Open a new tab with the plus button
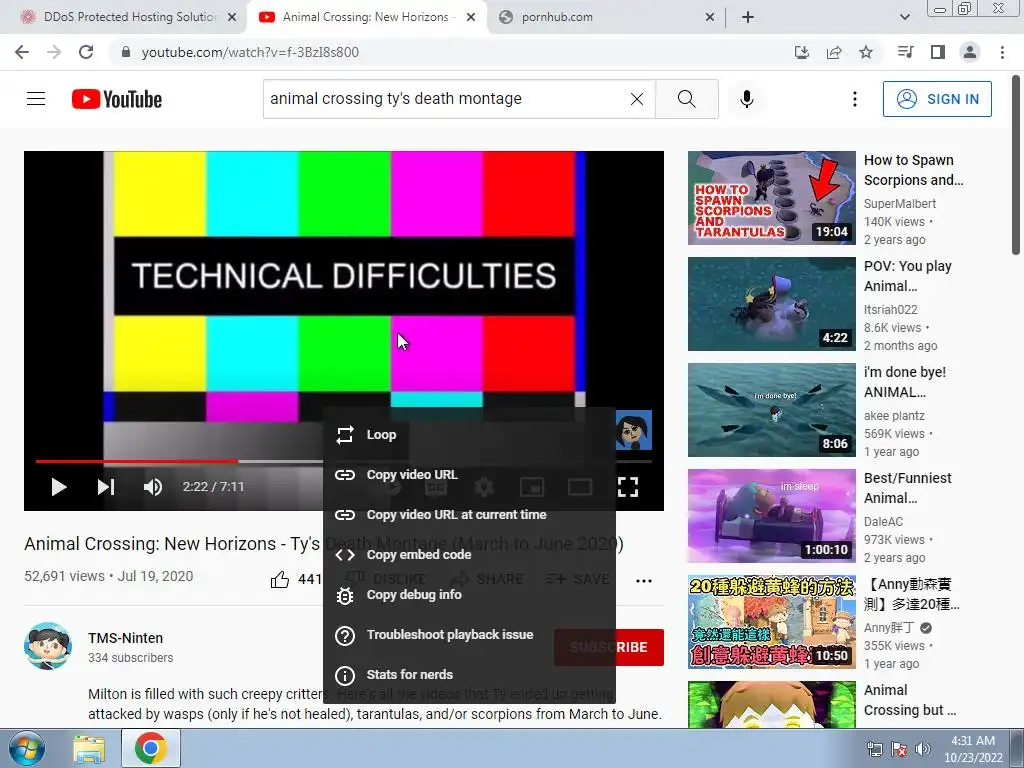This screenshot has height=768, width=1024. [x=748, y=17]
